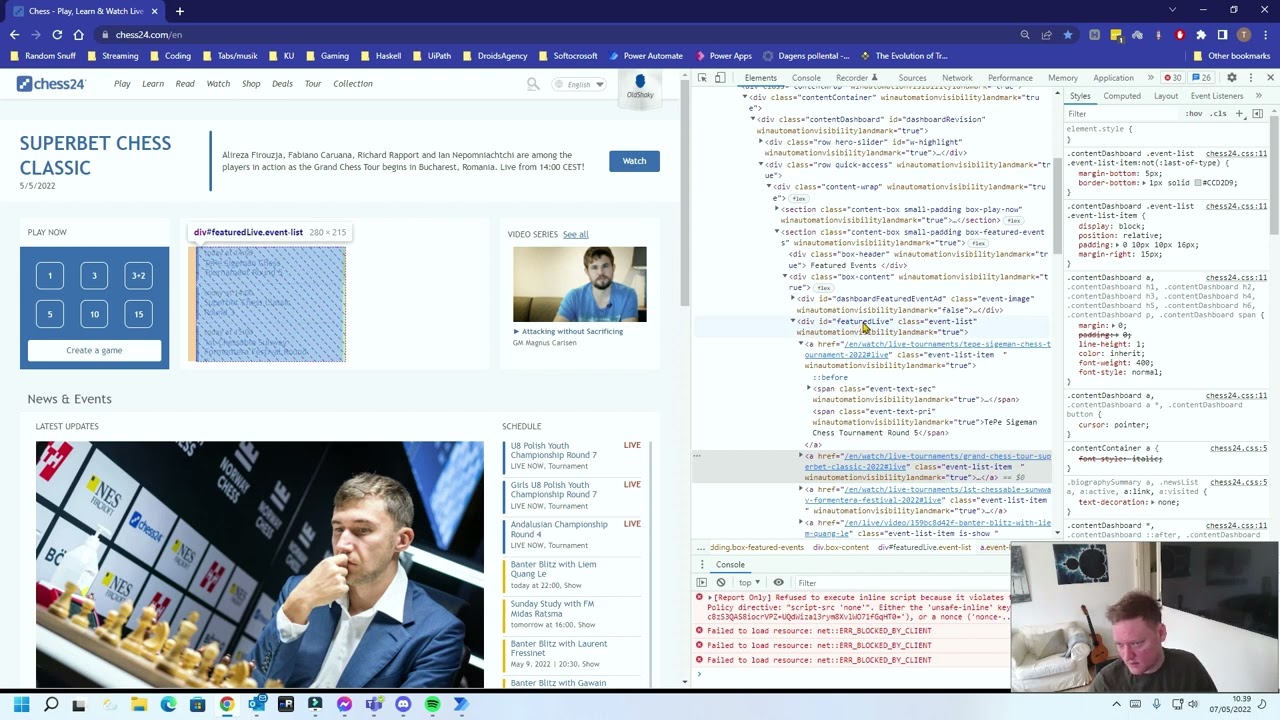
Task: Click the Create a game button
Action: click(x=94, y=350)
